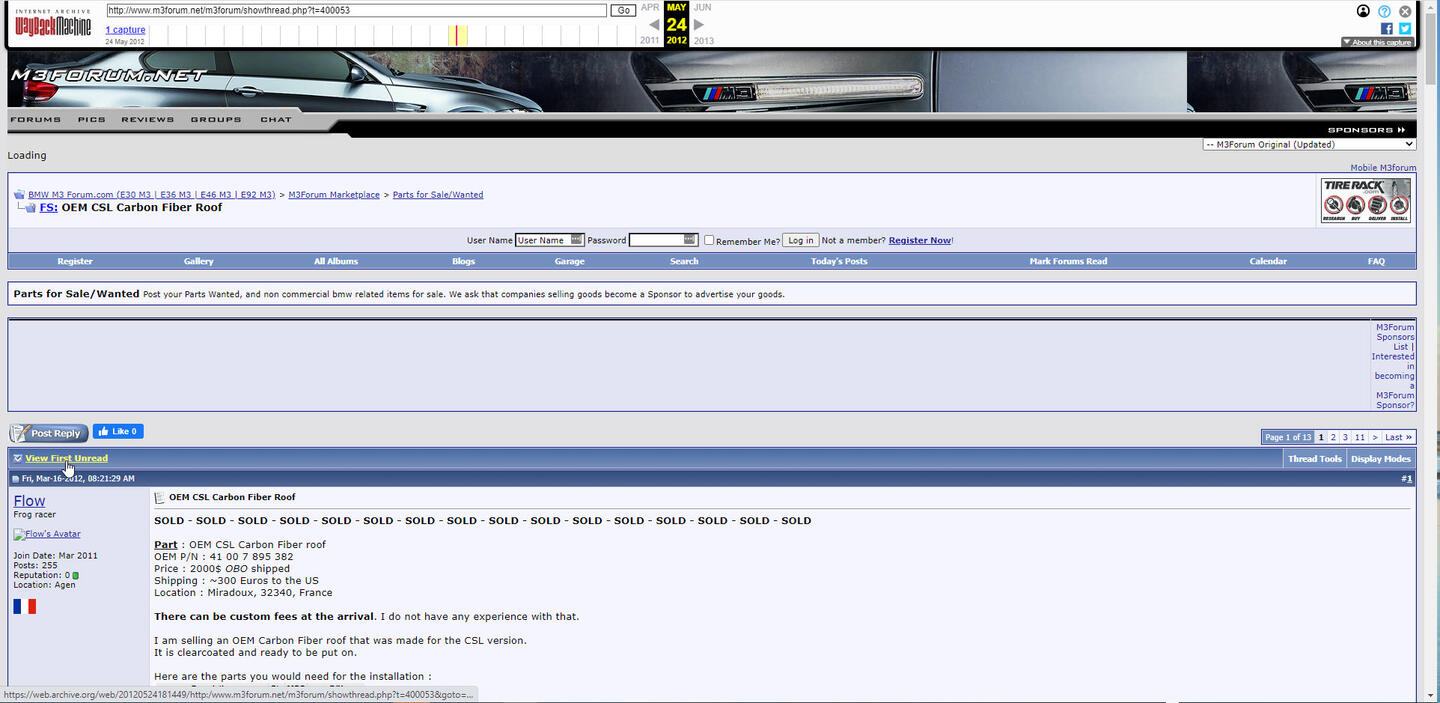
Task: Open the Register Now link
Action: [x=920, y=240]
